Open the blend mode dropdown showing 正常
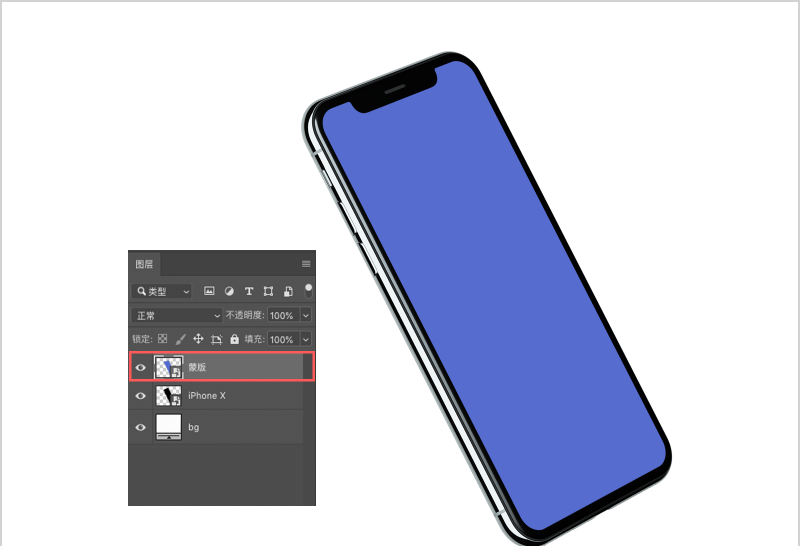The width and height of the screenshot is (800, 546). point(177,315)
